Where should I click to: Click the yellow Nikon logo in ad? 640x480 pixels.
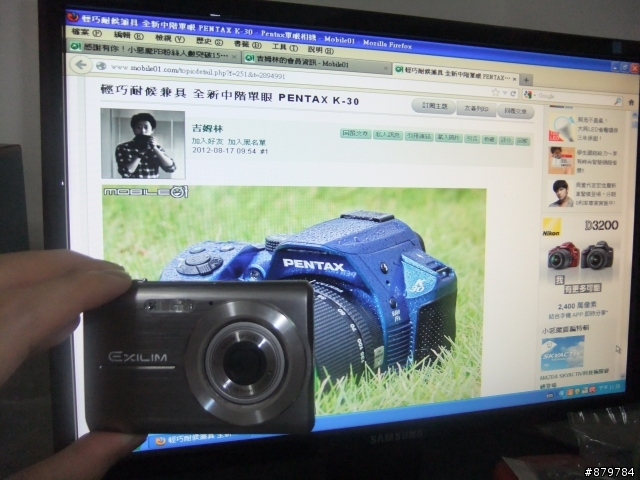552,227
